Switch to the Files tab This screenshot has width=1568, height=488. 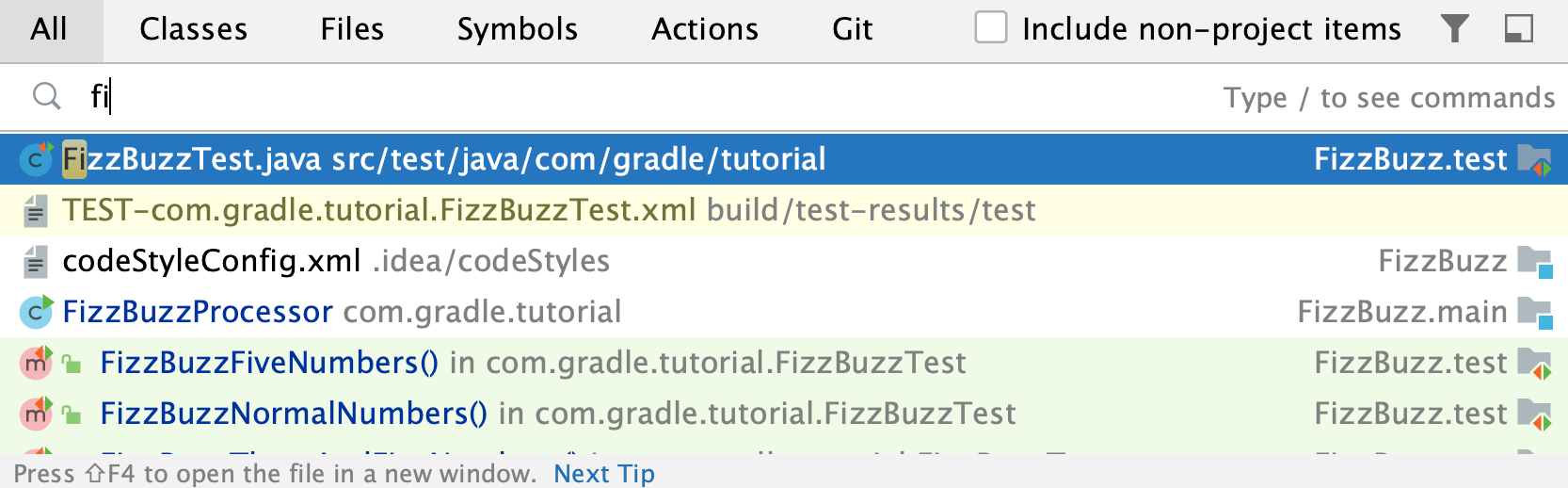pos(352,29)
